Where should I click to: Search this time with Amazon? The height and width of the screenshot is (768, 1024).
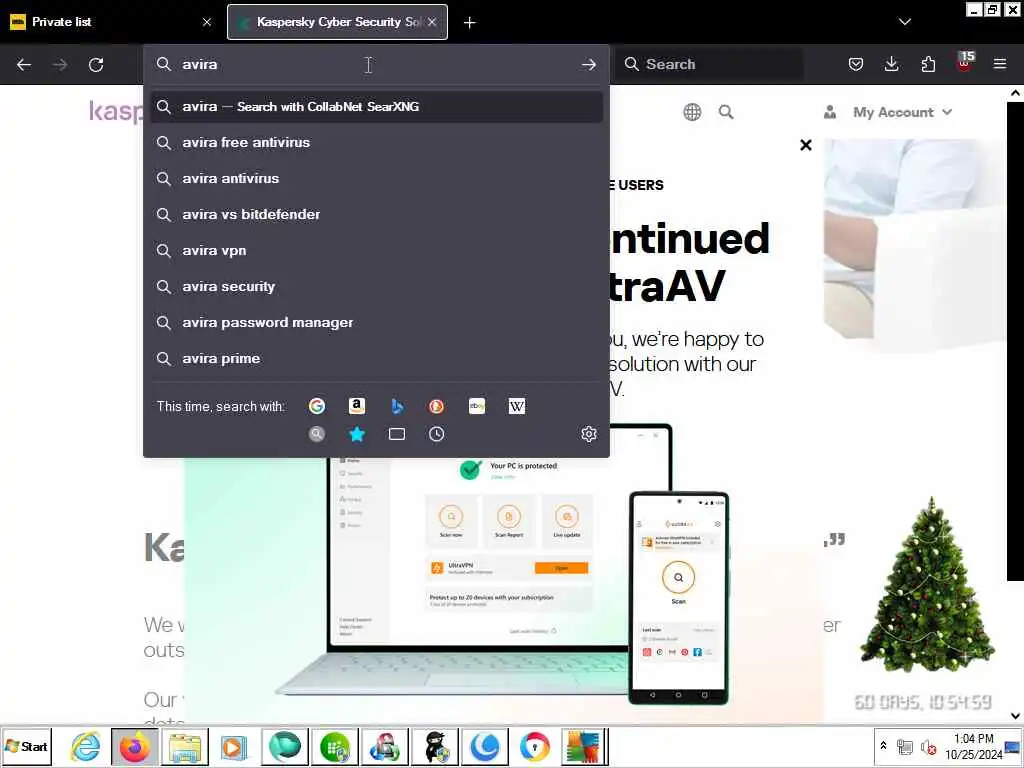(357, 406)
